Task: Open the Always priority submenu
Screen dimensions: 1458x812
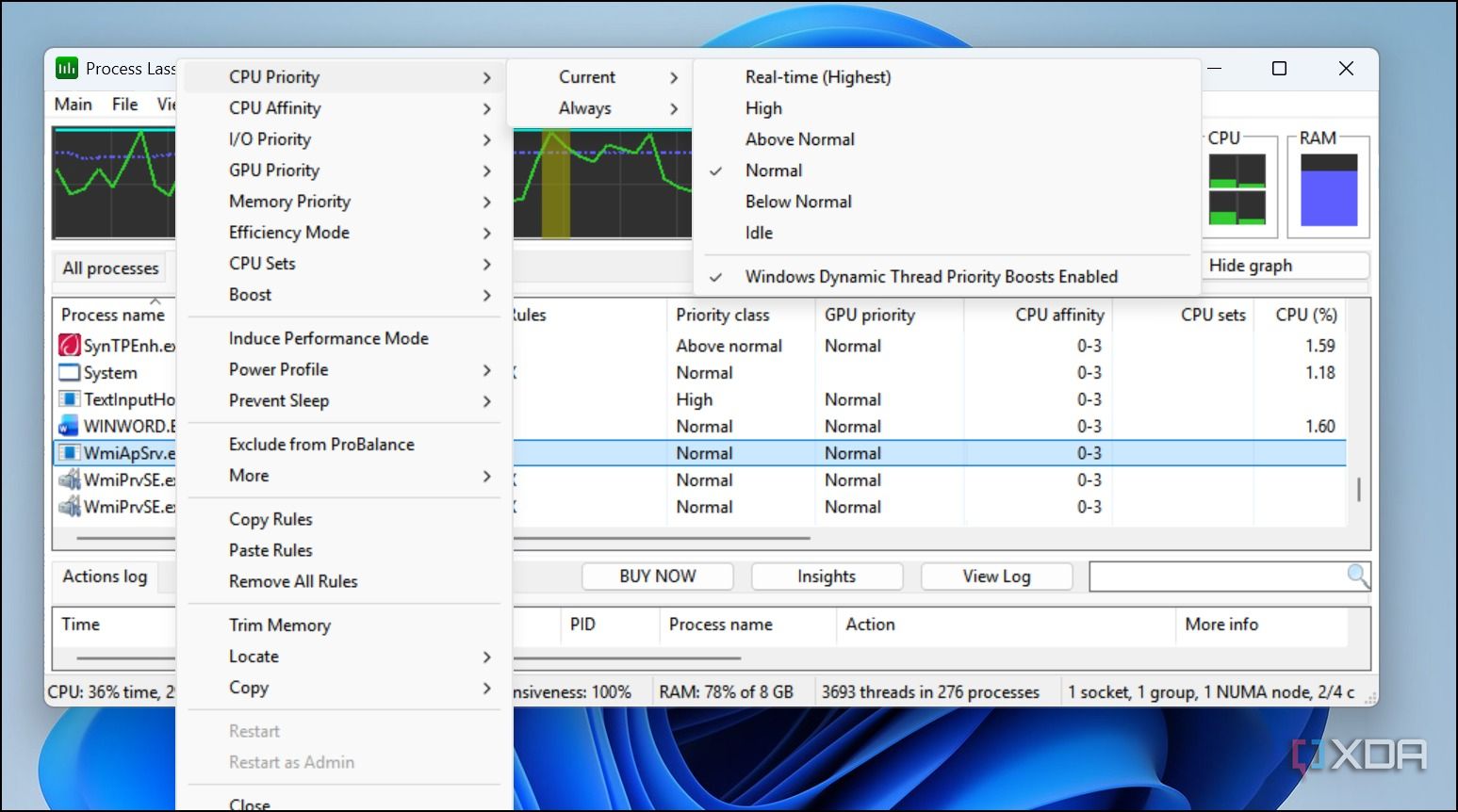Action: pos(599,108)
